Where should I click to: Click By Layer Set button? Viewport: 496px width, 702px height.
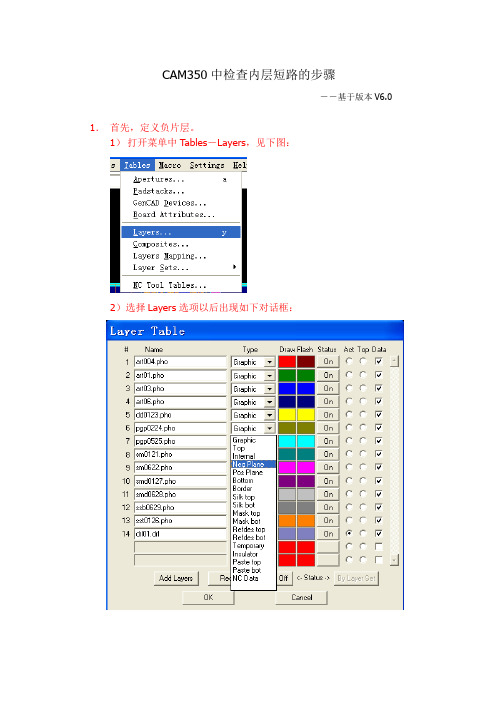pos(356,578)
